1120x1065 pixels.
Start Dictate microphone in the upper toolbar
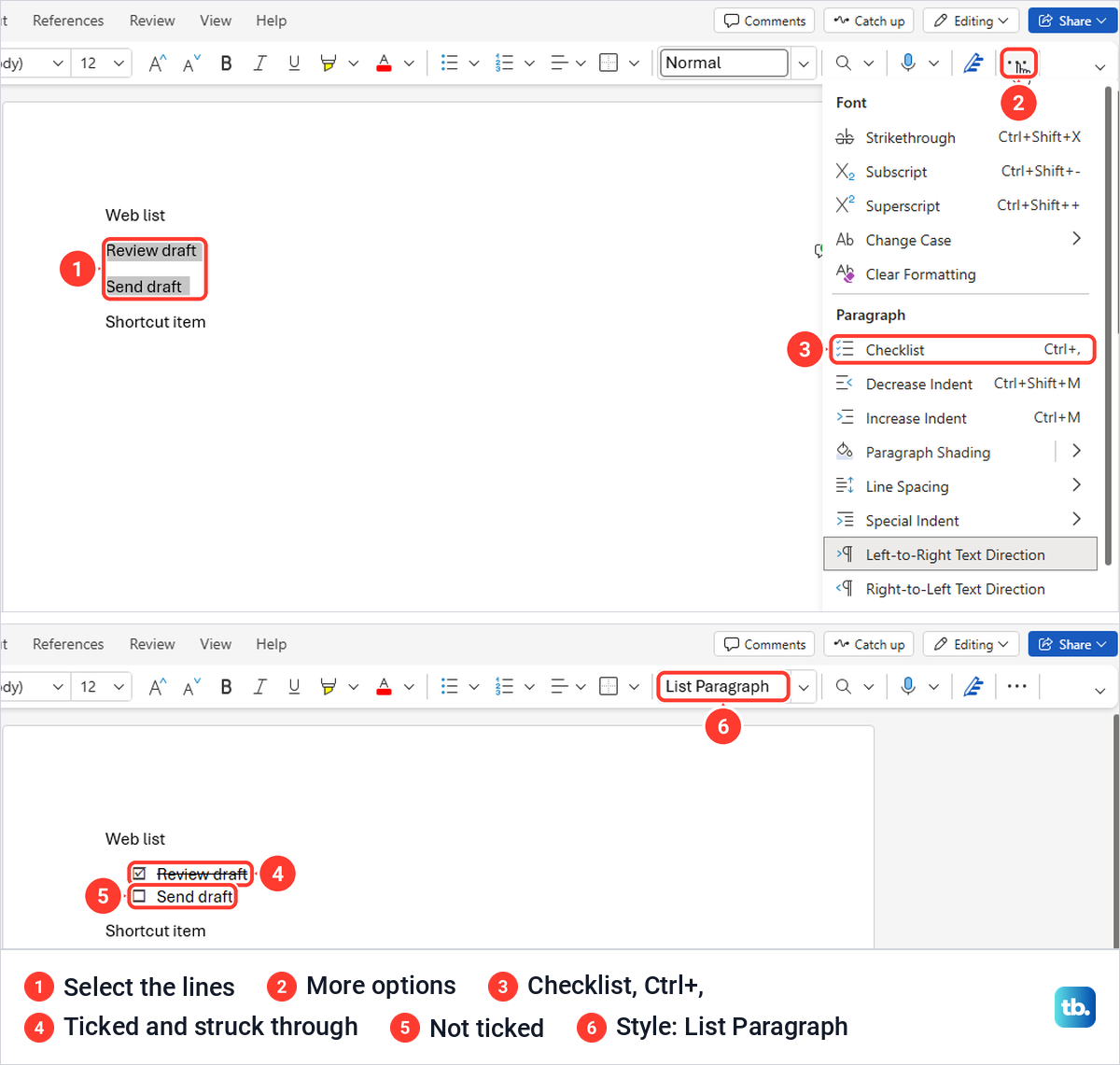click(908, 63)
